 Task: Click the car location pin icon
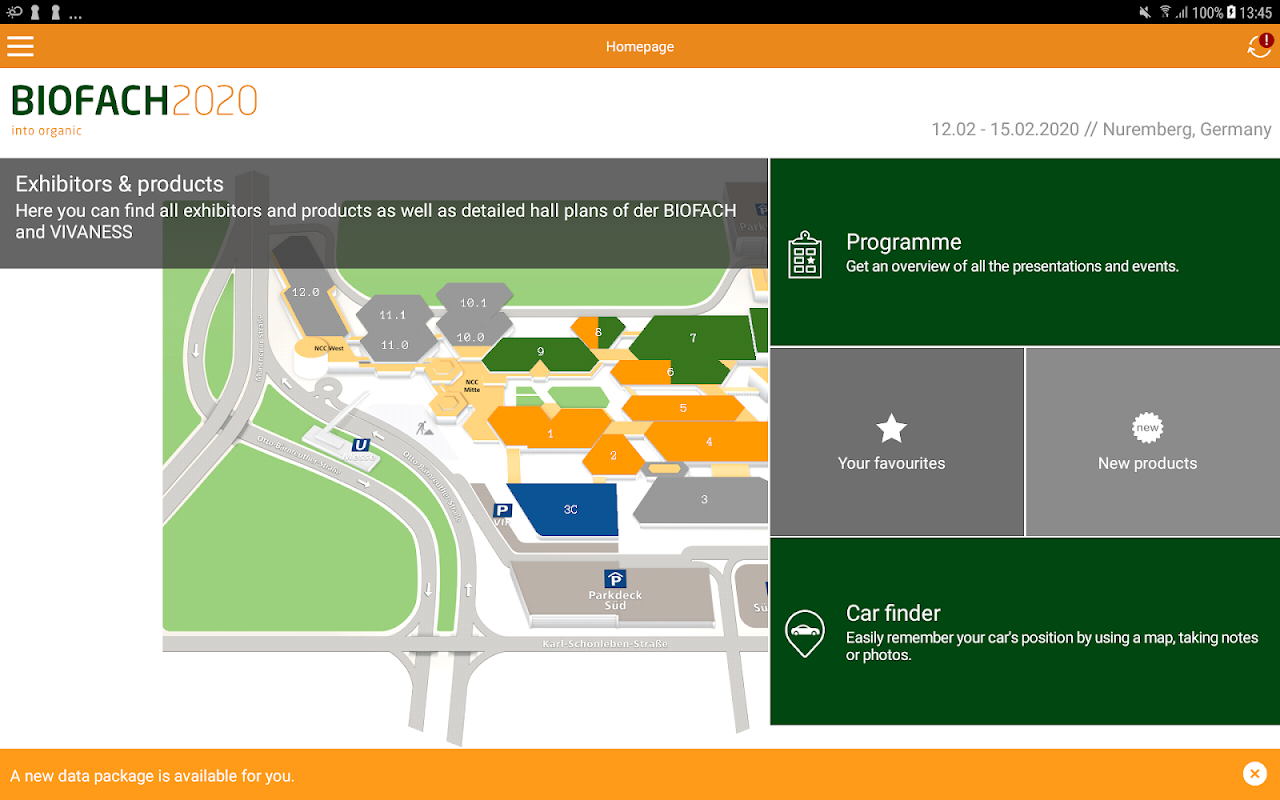click(805, 633)
